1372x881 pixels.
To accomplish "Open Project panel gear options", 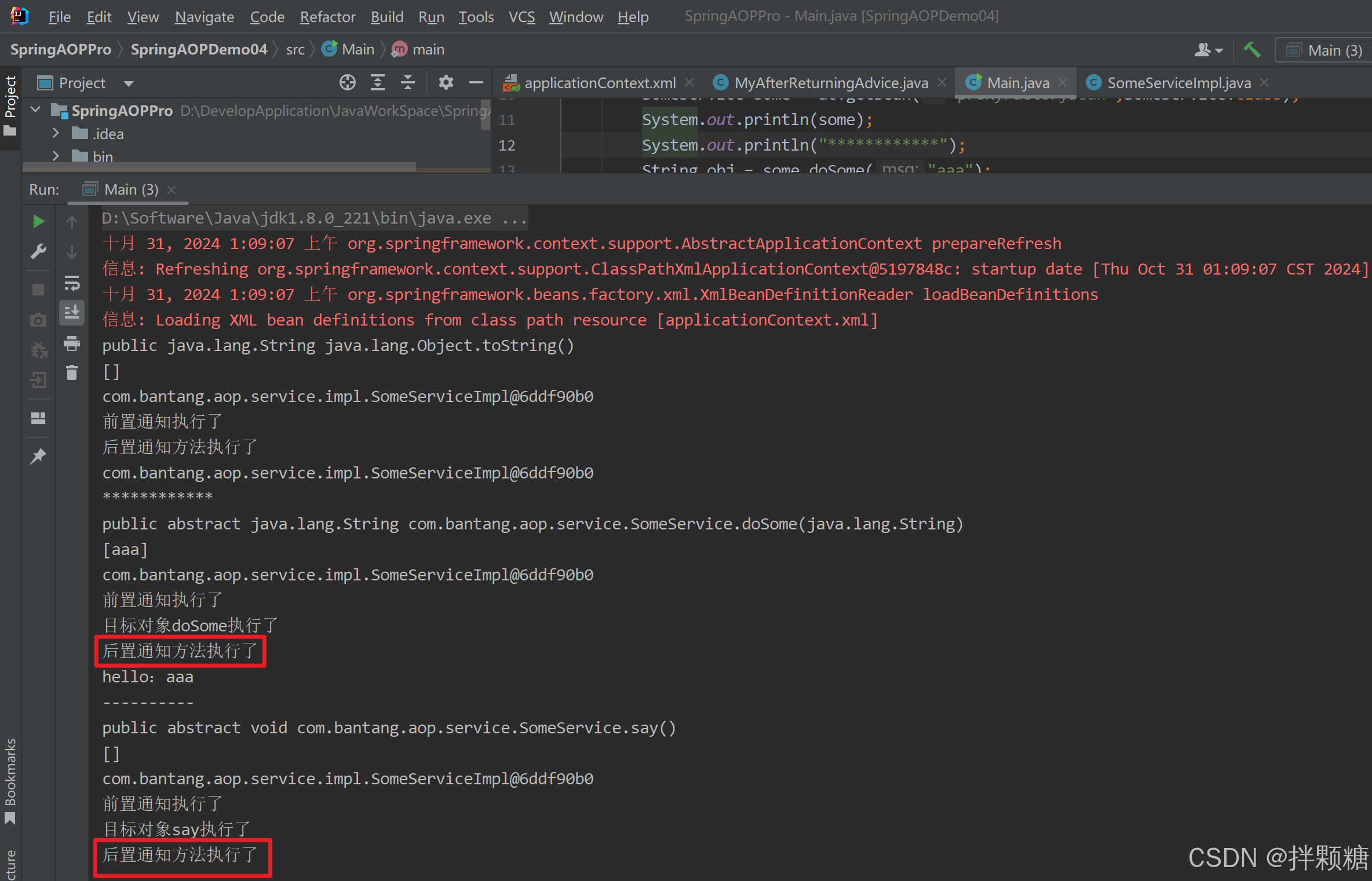I will point(446,83).
